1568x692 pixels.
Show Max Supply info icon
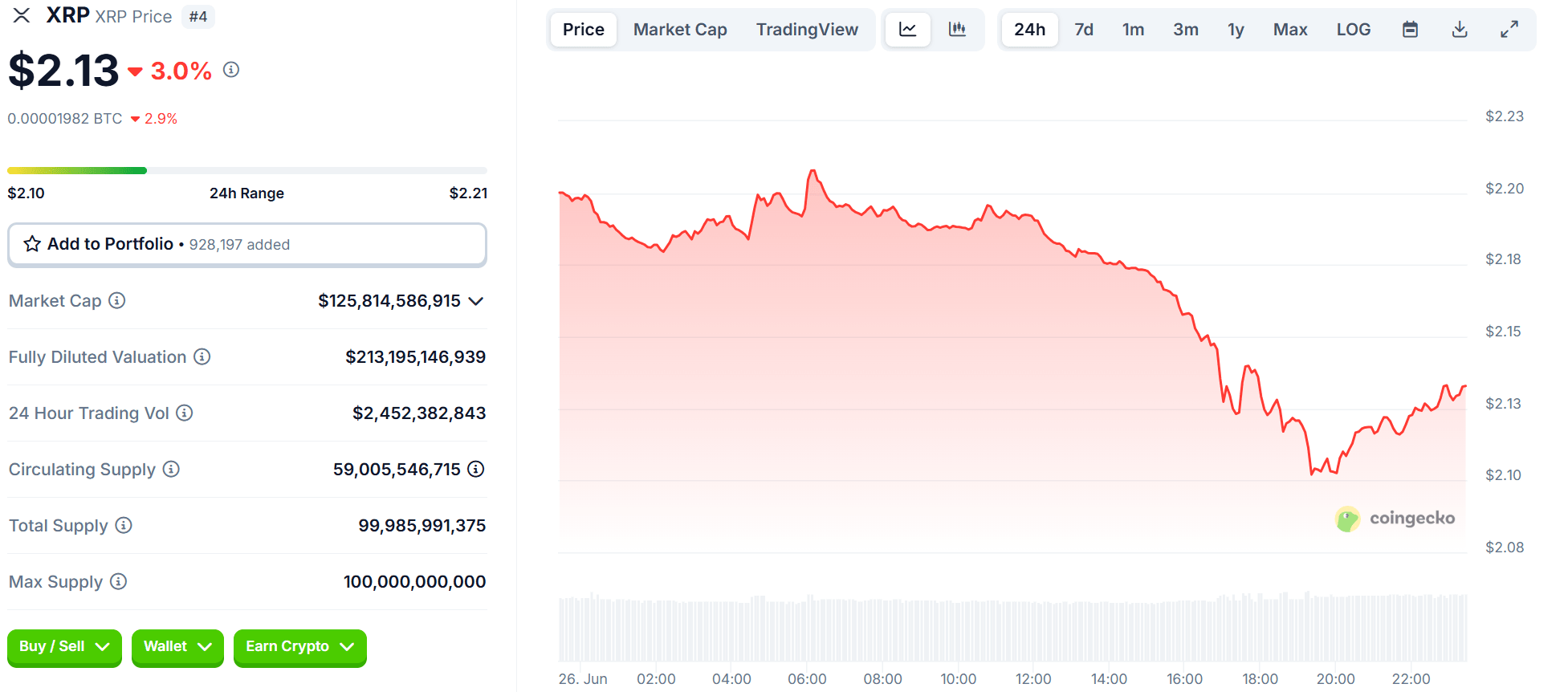[x=119, y=581]
